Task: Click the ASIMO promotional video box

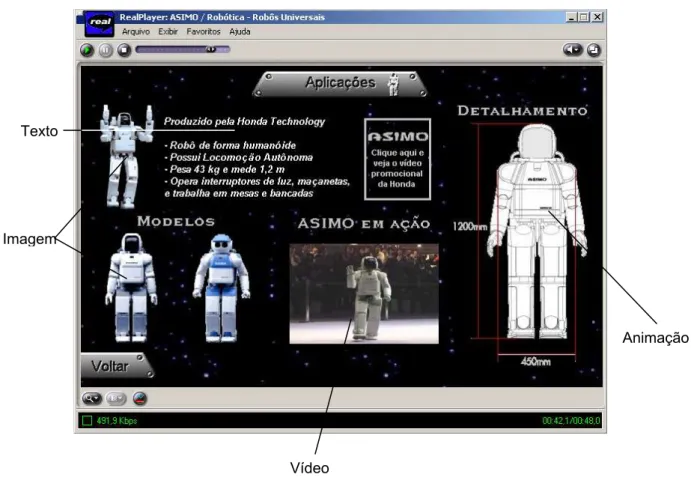Action: pyautogui.click(x=398, y=159)
